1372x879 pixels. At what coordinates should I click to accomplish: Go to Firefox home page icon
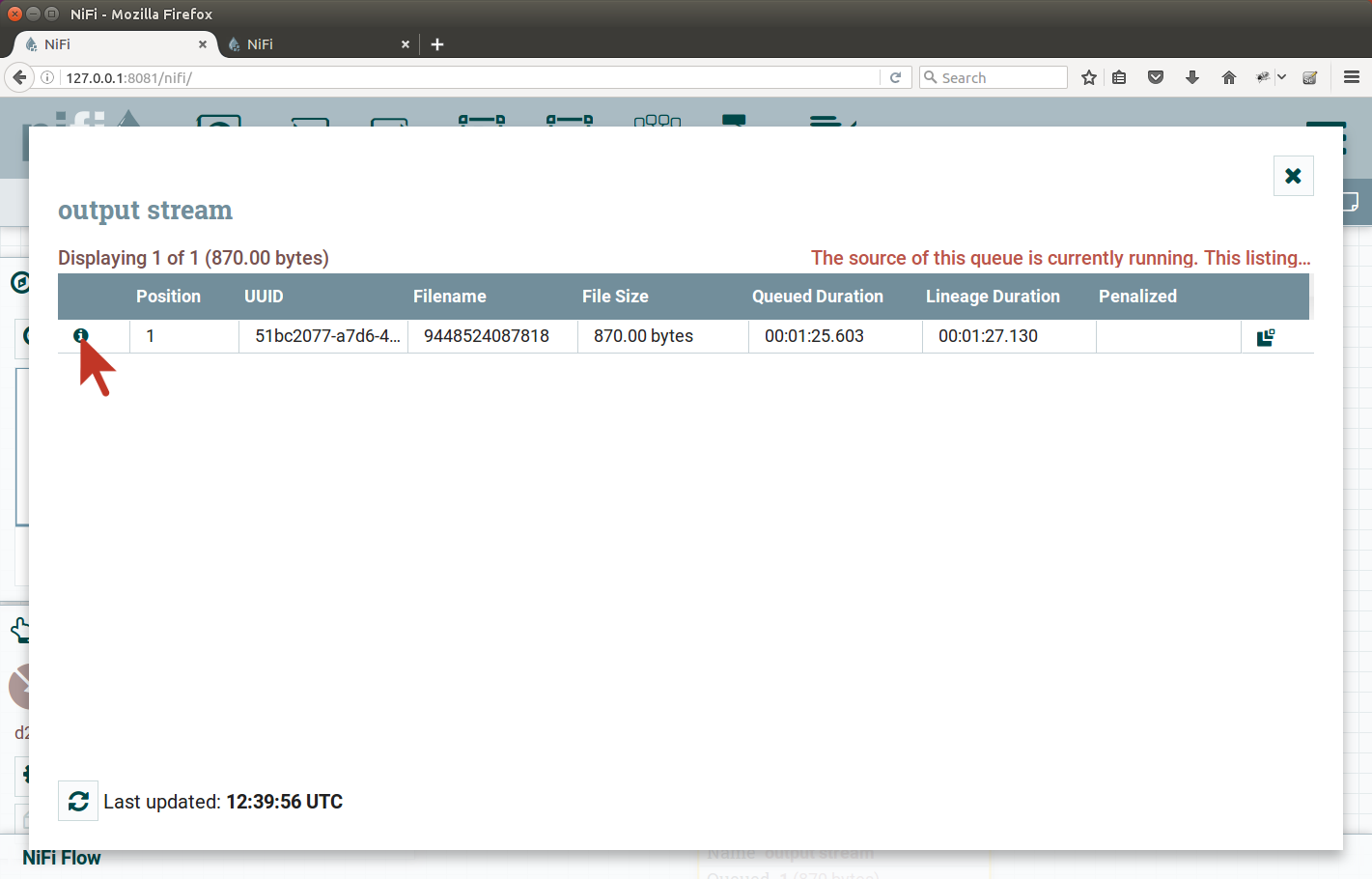coord(1229,77)
